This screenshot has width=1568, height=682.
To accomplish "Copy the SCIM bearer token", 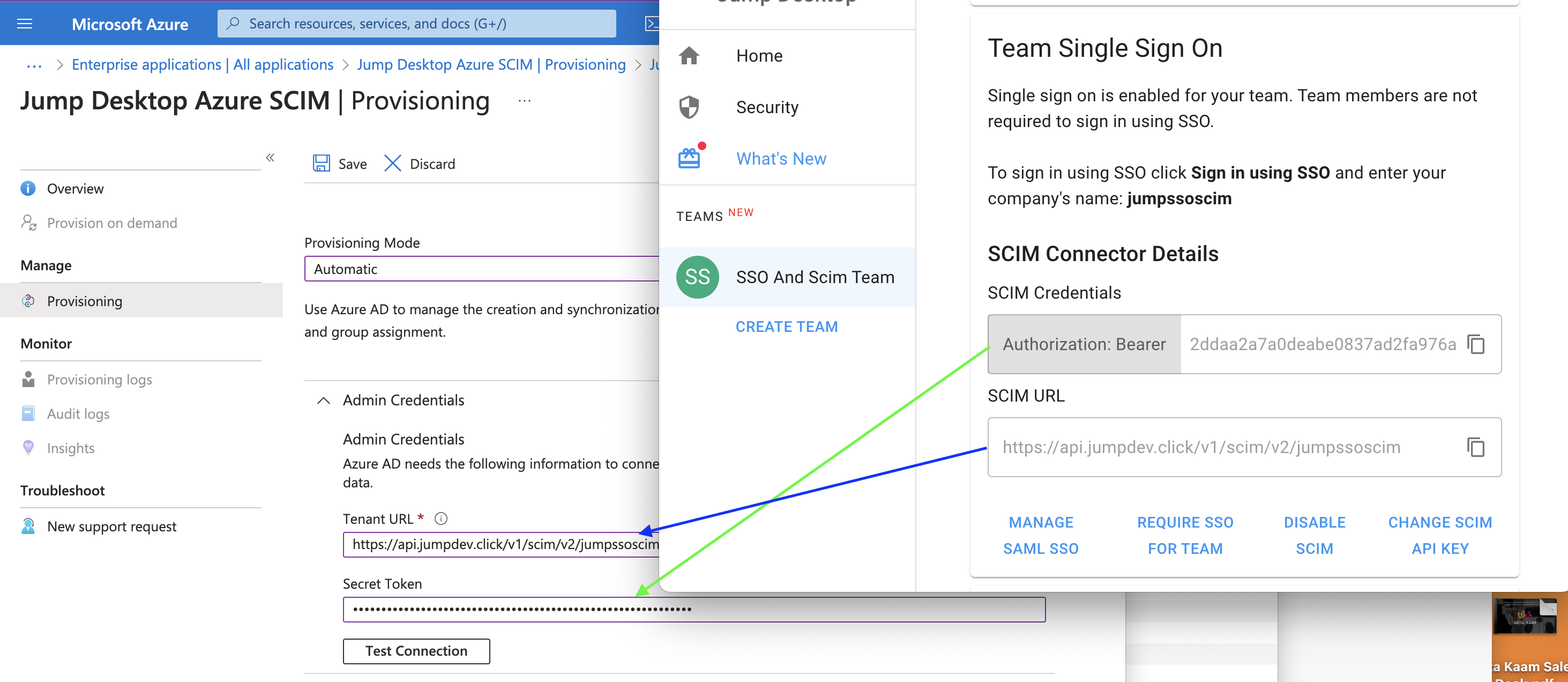I will 1476,344.
